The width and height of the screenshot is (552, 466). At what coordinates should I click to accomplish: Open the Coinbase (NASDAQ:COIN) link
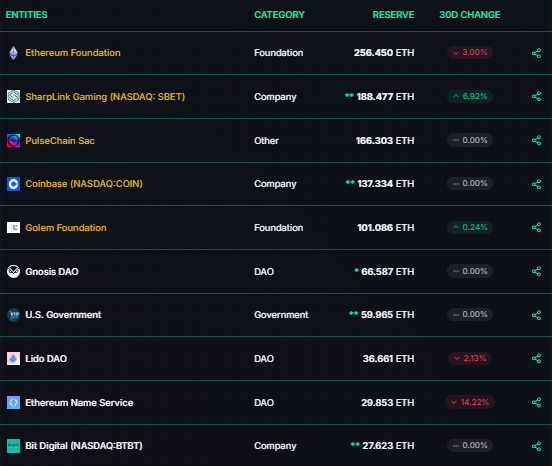[x=84, y=184]
